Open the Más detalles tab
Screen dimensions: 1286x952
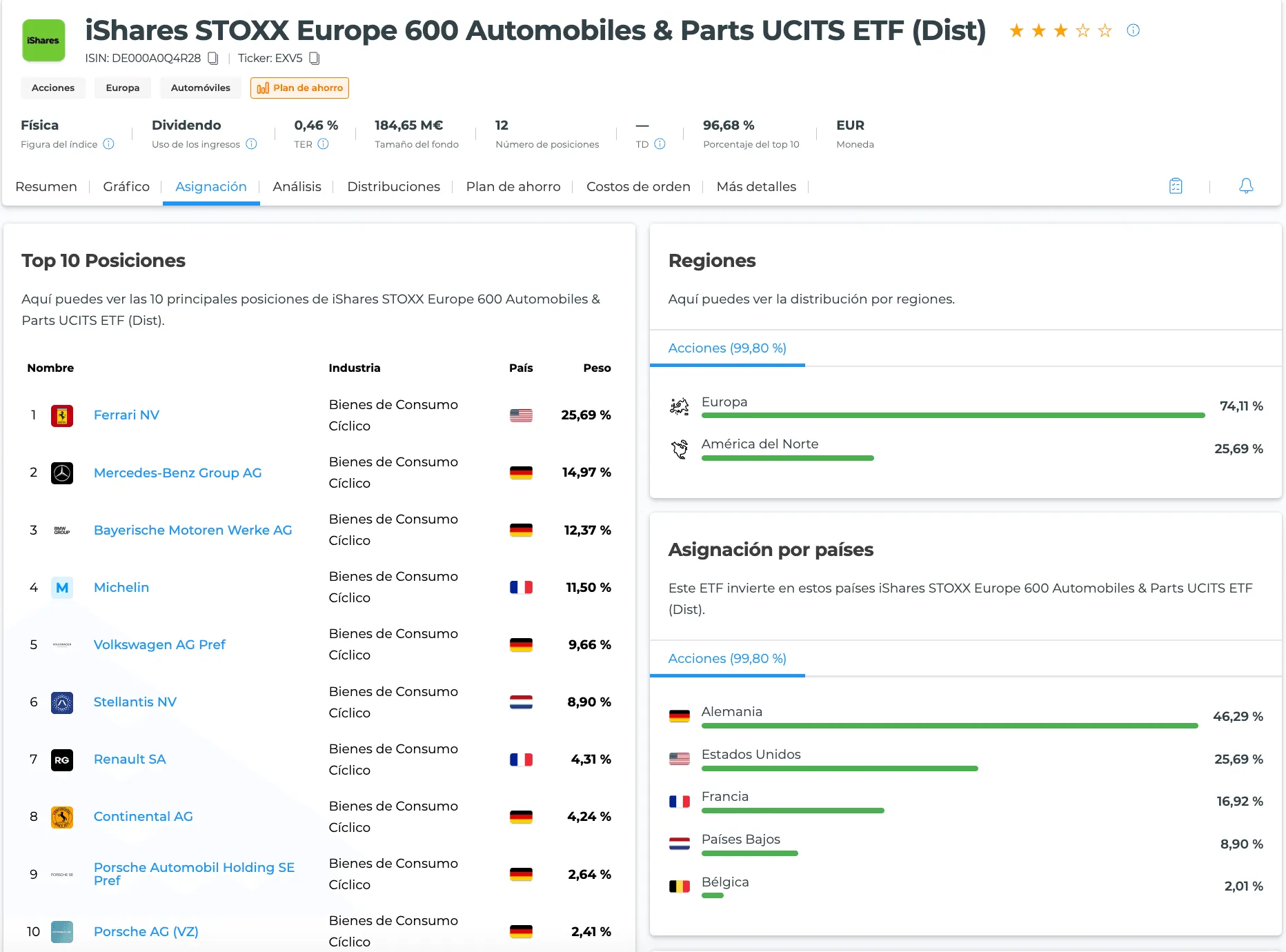coord(756,186)
